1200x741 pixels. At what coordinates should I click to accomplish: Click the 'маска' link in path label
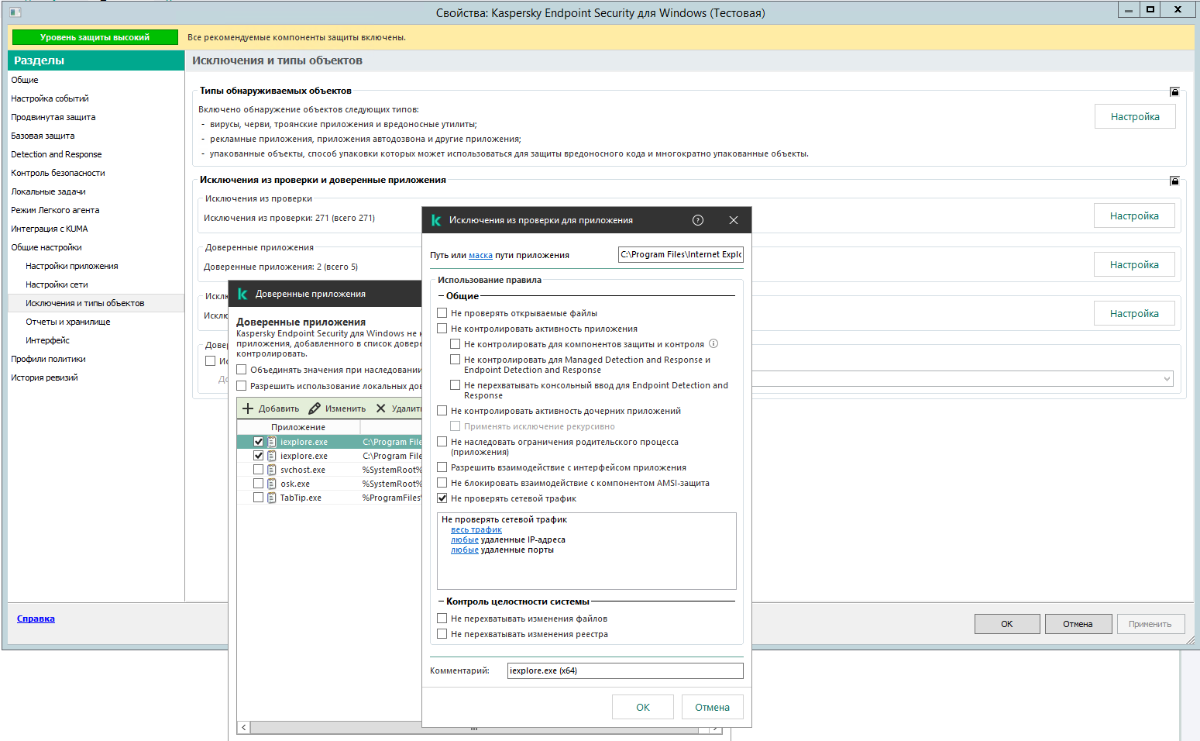[x=480, y=255]
